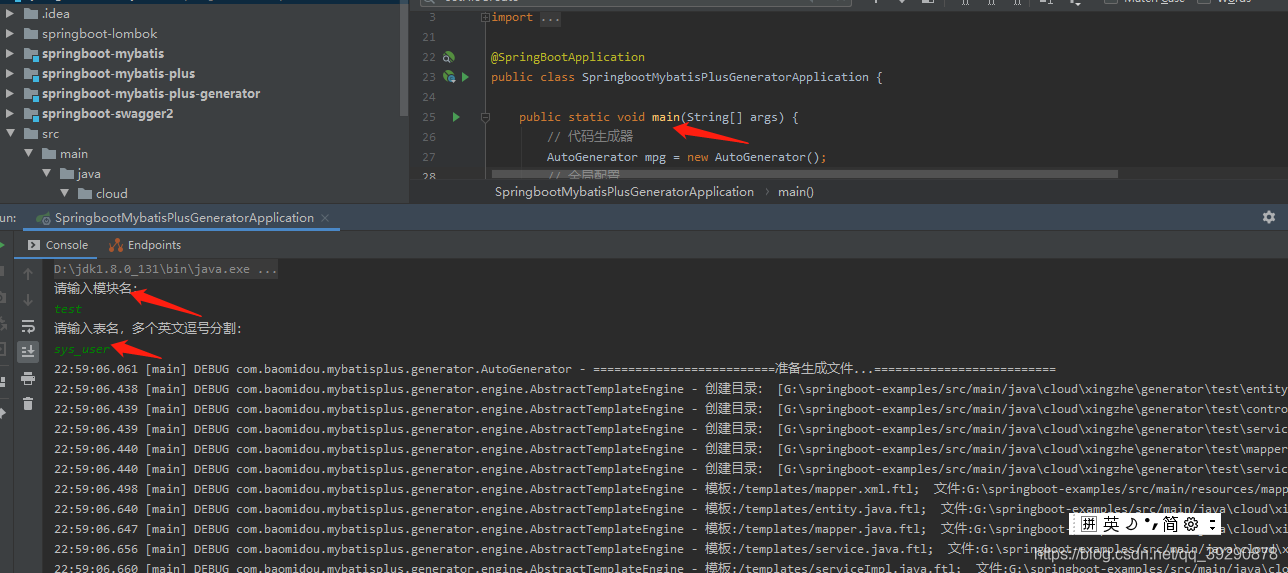Expand springboot-mybatis module arrow
The image size is (1288, 573).
[10, 53]
